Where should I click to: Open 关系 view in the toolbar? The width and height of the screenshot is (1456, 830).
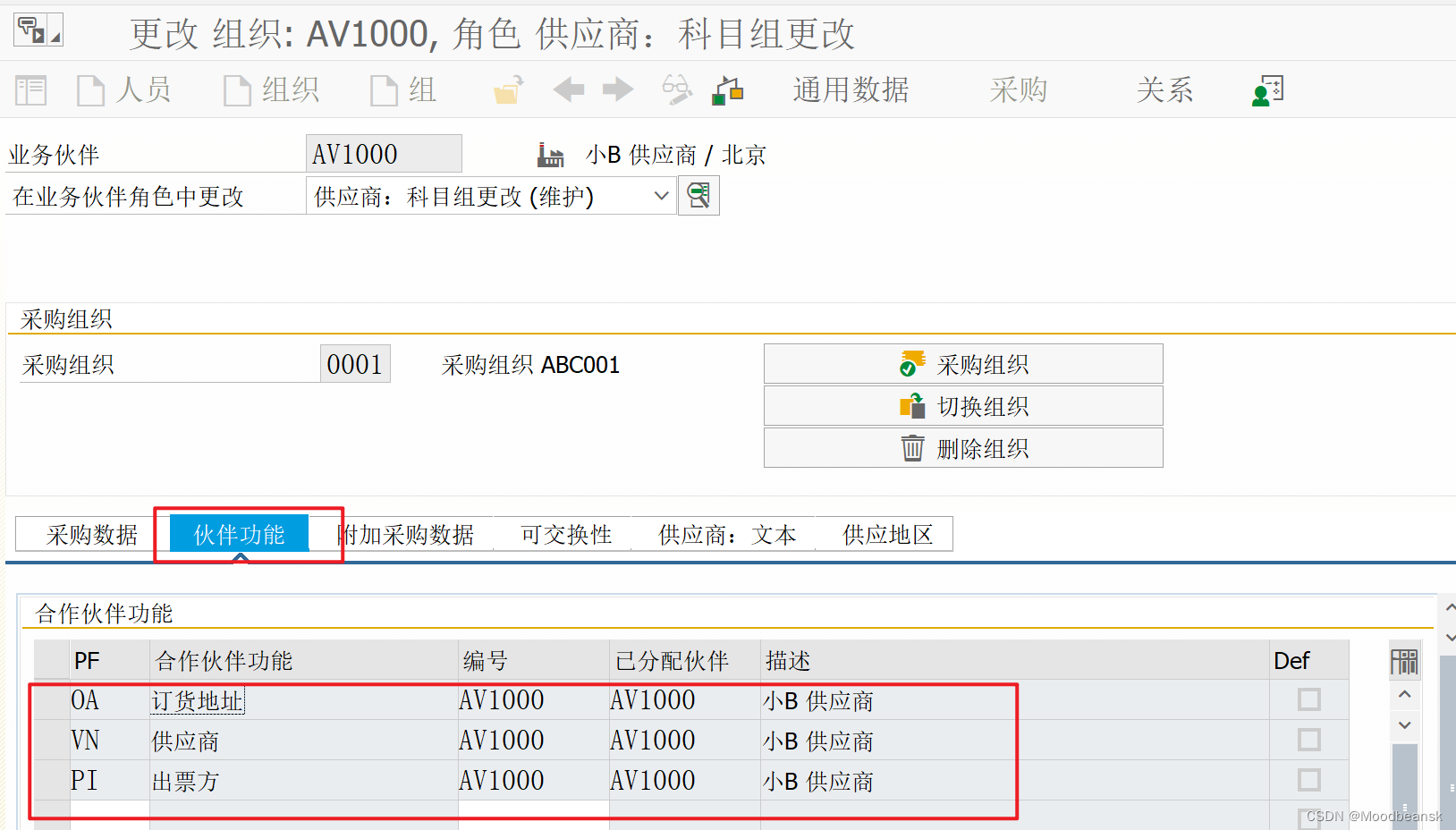tap(1164, 90)
